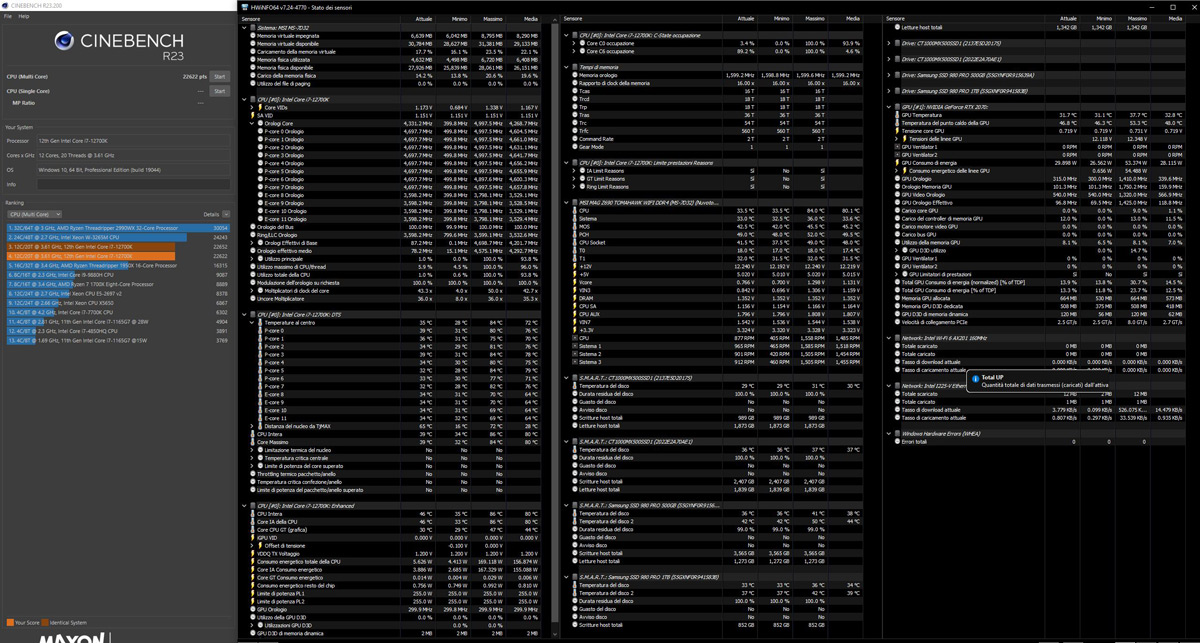Collapse the CPU [#0] Intel Core i7-12700K section
Image resolution: width=1200 pixels, height=643 pixels.
tap(244, 99)
